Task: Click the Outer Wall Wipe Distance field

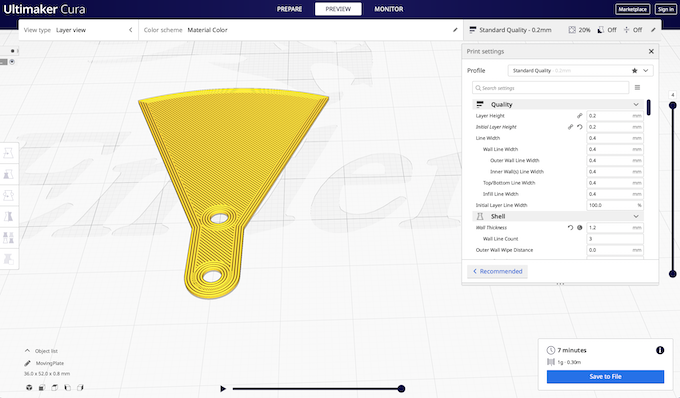Action: [x=615, y=250]
